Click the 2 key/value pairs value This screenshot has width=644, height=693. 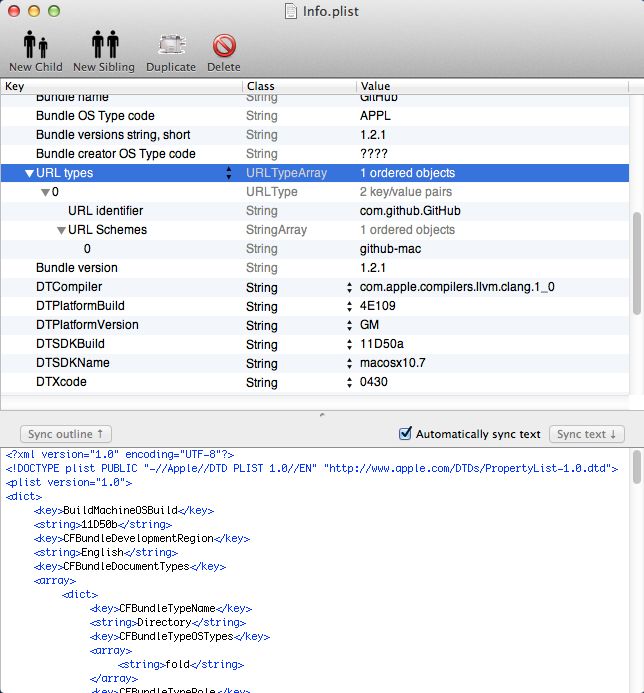tap(406, 192)
